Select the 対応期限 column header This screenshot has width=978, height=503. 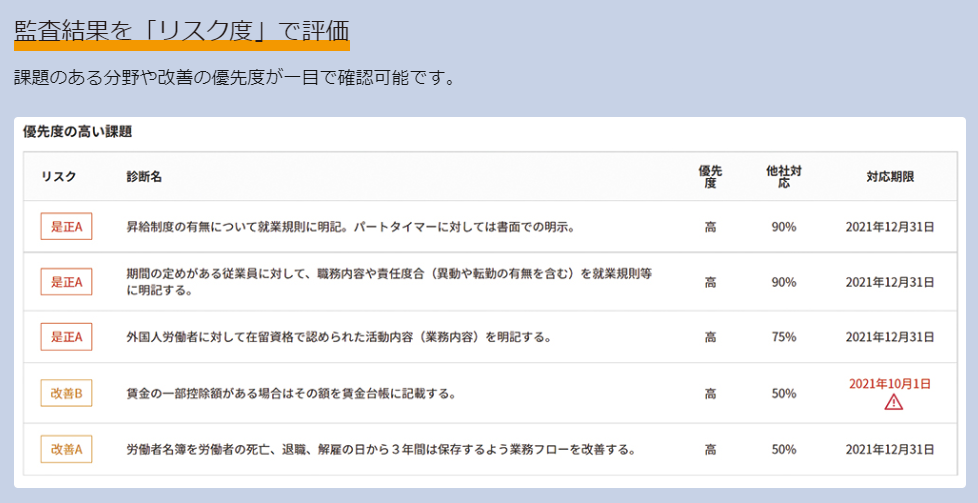(x=890, y=177)
